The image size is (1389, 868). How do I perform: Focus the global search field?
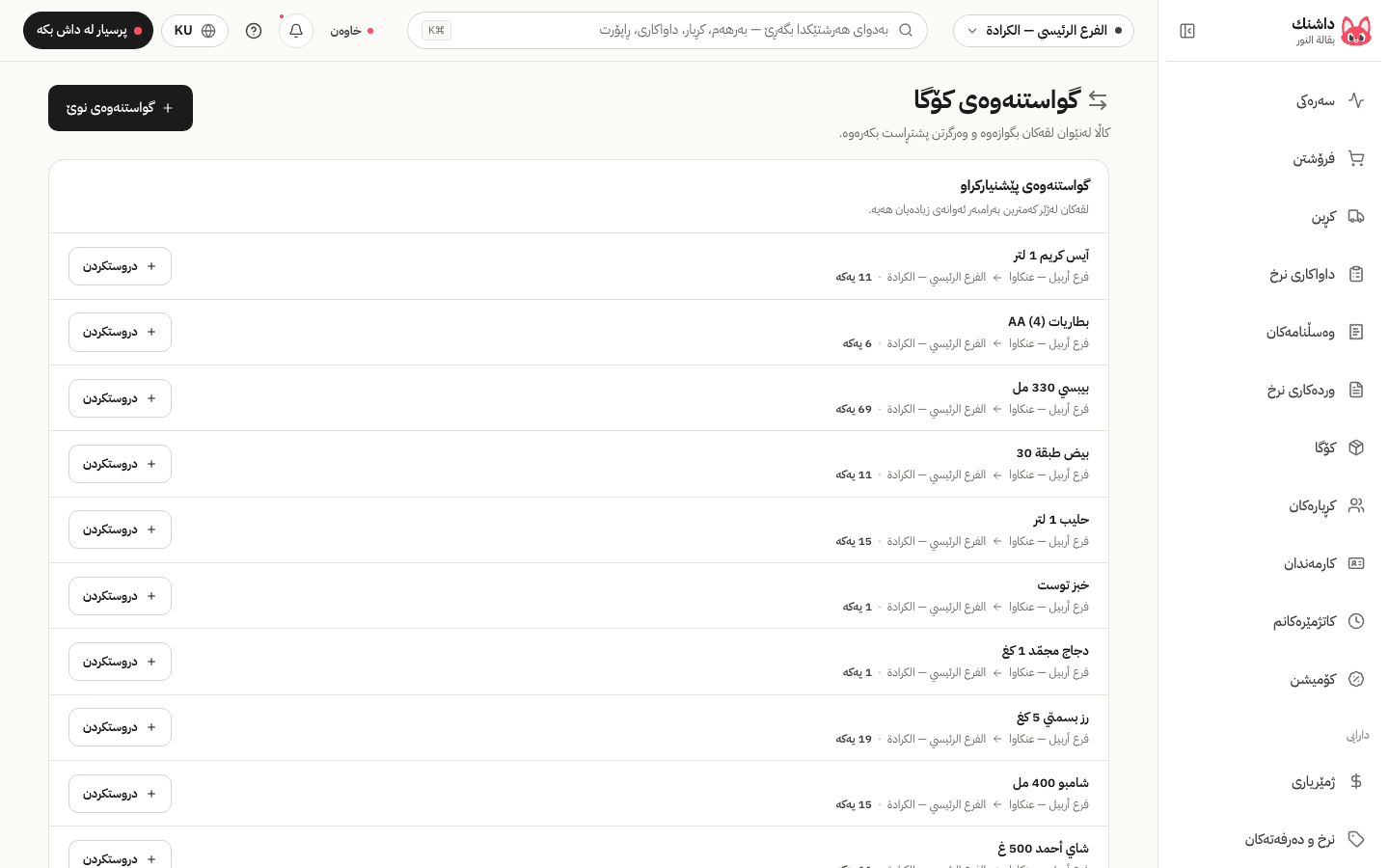pyautogui.click(x=667, y=30)
